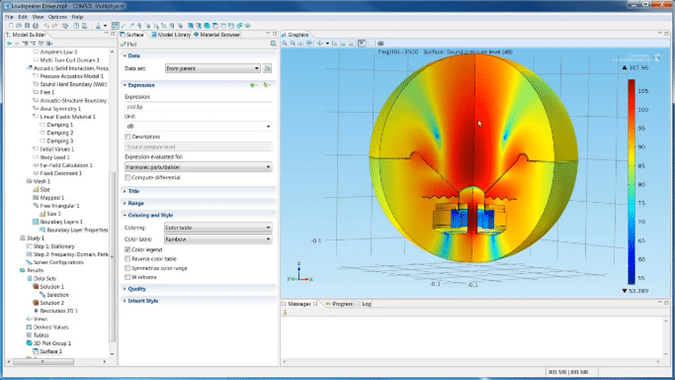Expand the Range section

pos(136,203)
